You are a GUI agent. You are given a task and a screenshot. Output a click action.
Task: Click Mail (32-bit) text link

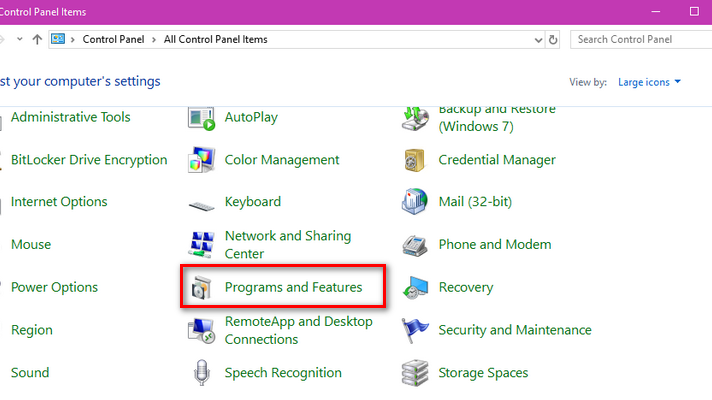click(475, 202)
